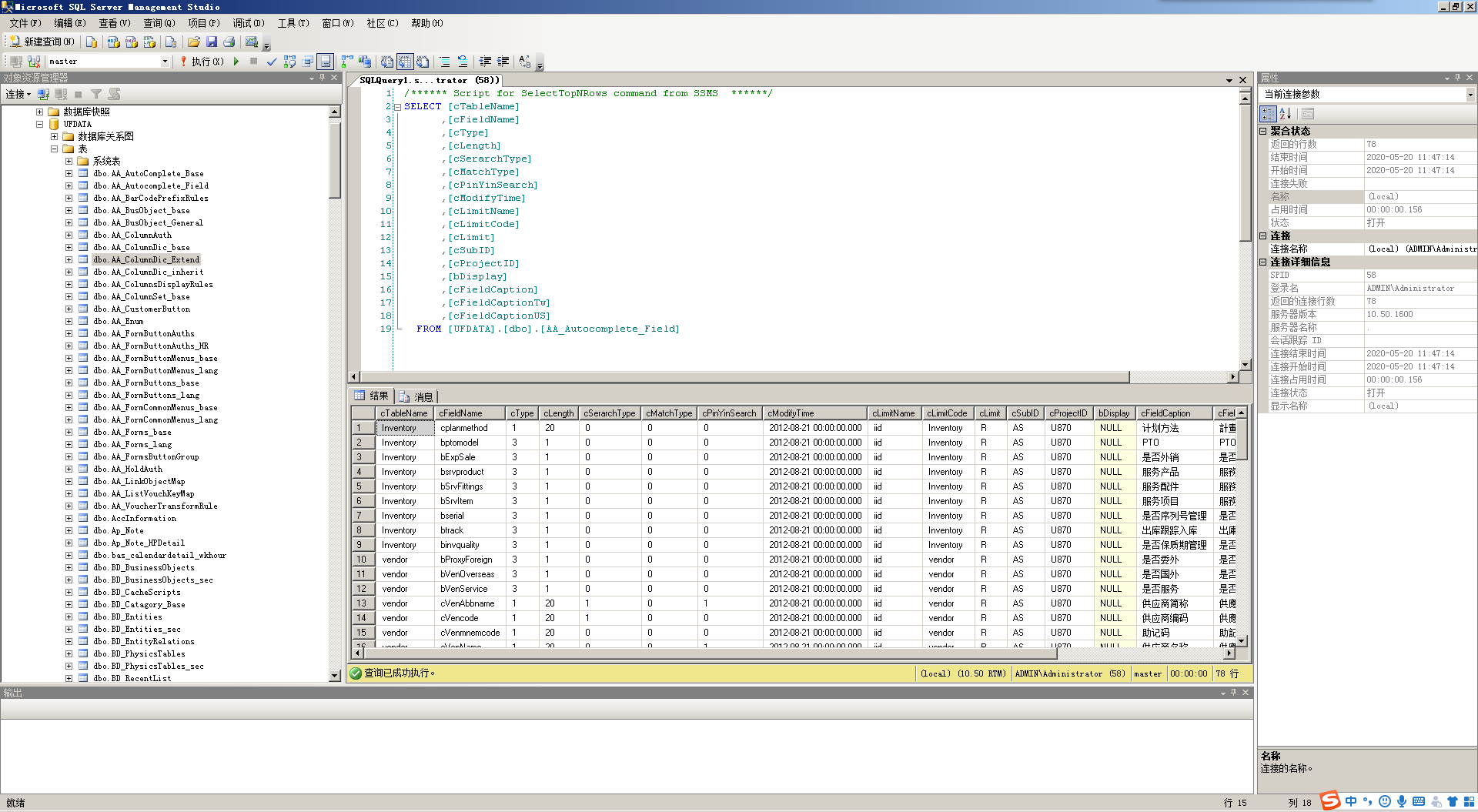
Task: Open the master database dropdown
Action: pos(165,62)
